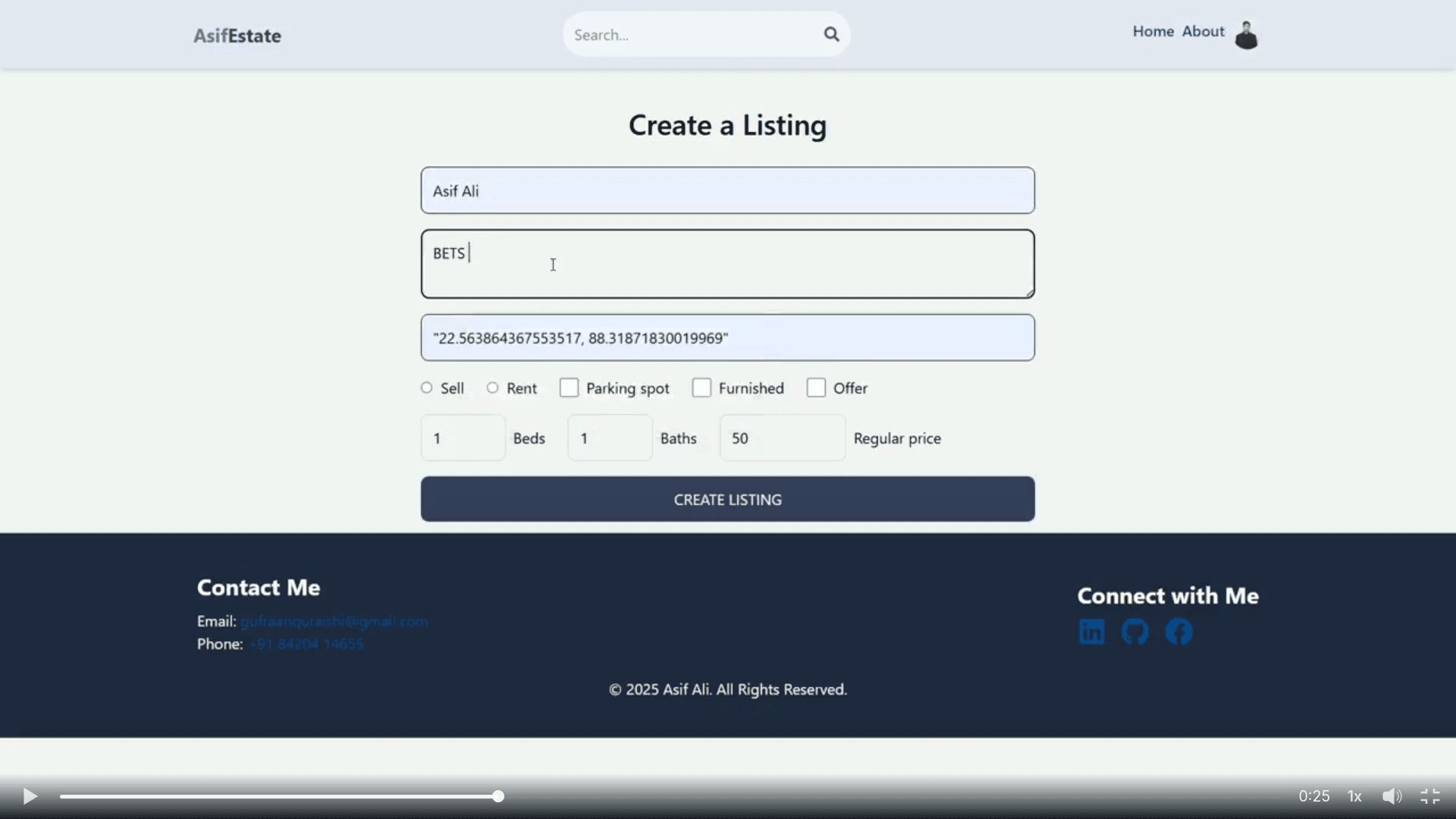The height and width of the screenshot is (819, 1456).
Task: Exit fullscreen video mode
Action: 1430,796
